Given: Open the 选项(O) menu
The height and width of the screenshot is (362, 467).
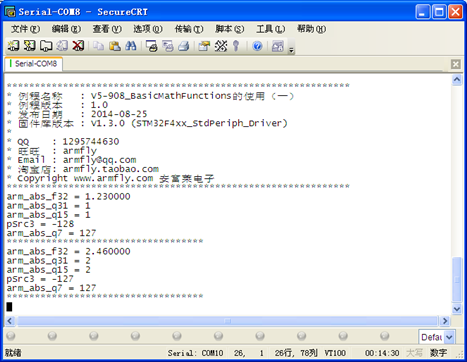Looking at the screenshot, I should pos(148,29).
